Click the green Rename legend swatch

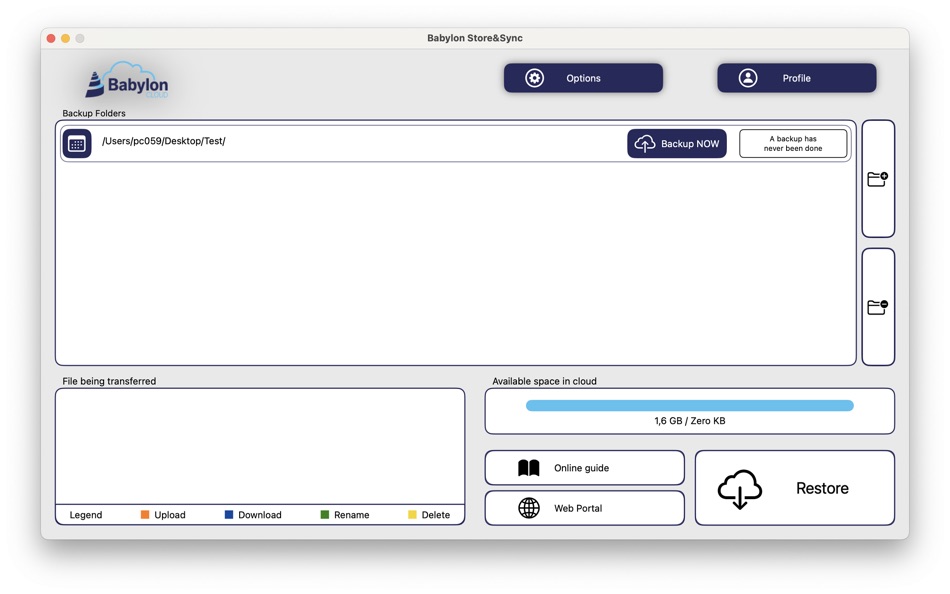[x=325, y=515]
